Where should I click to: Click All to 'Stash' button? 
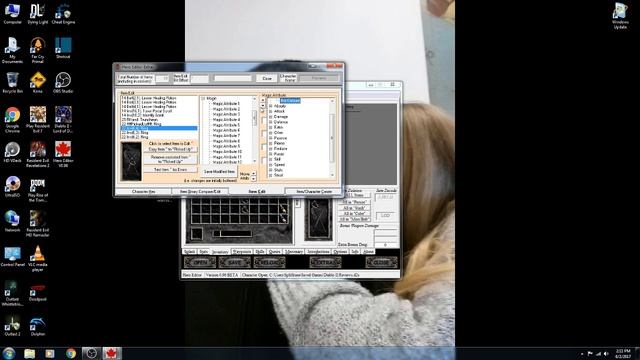click(x=354, y=208)
